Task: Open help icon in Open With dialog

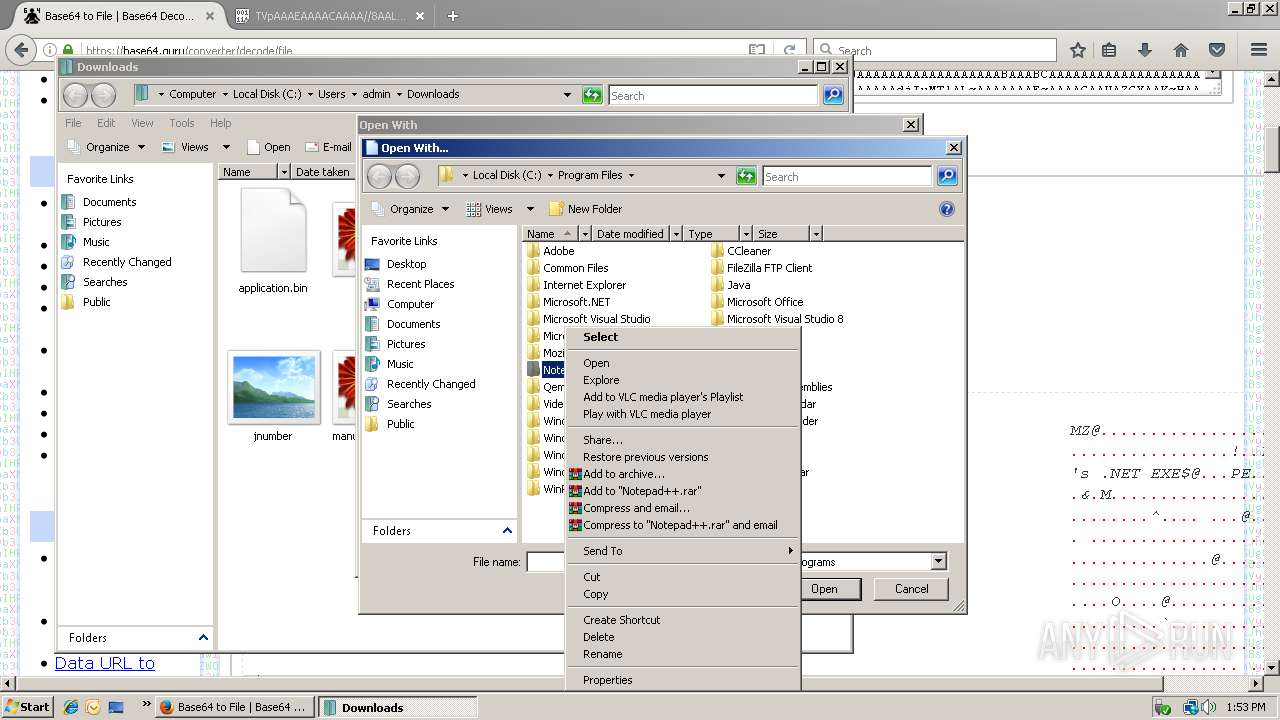Action: 947,209
